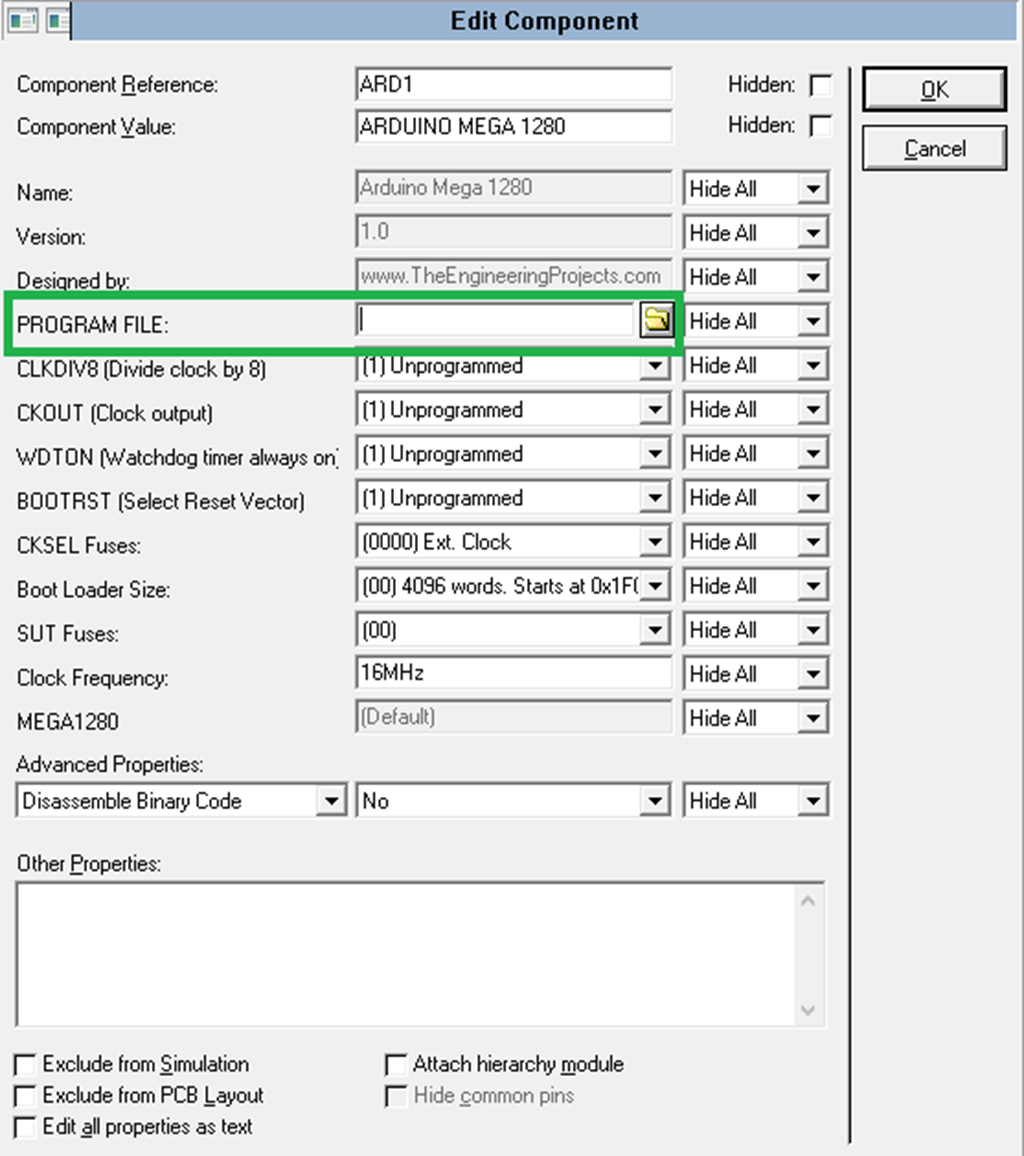Open Hide All dropdown for PROGRAM FILE

[813, 321]
